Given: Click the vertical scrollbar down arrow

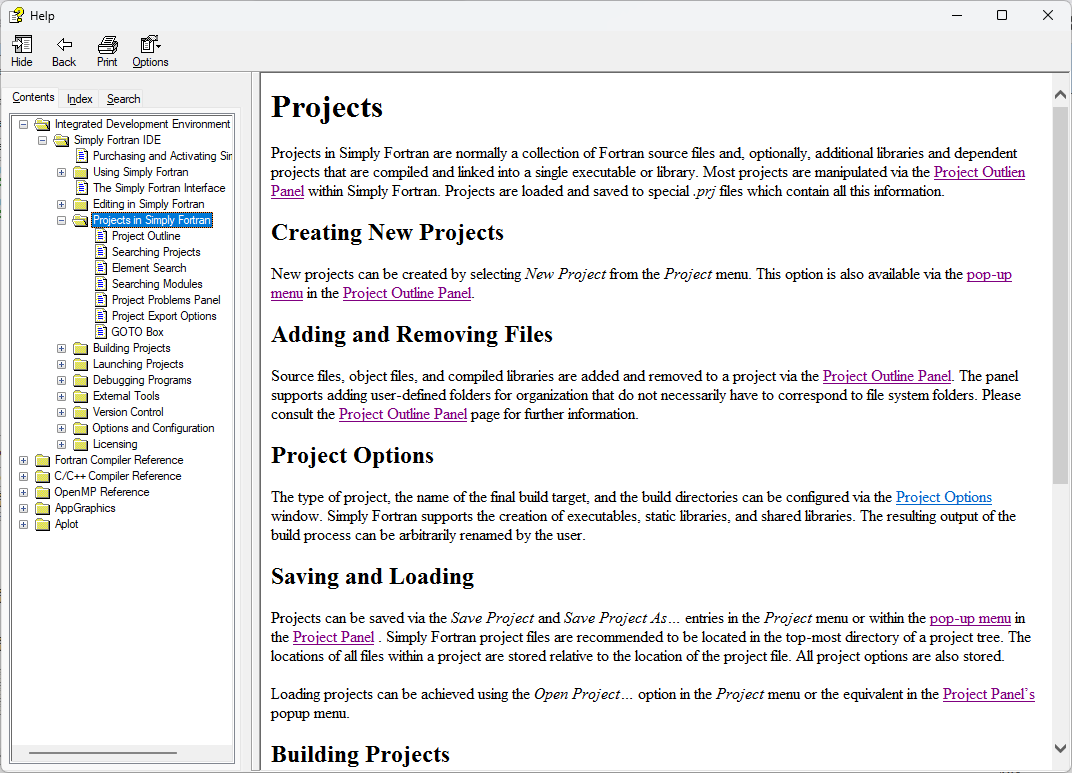Looking at the screenshot, I should pyautogui.click(x=1060, y=748).
